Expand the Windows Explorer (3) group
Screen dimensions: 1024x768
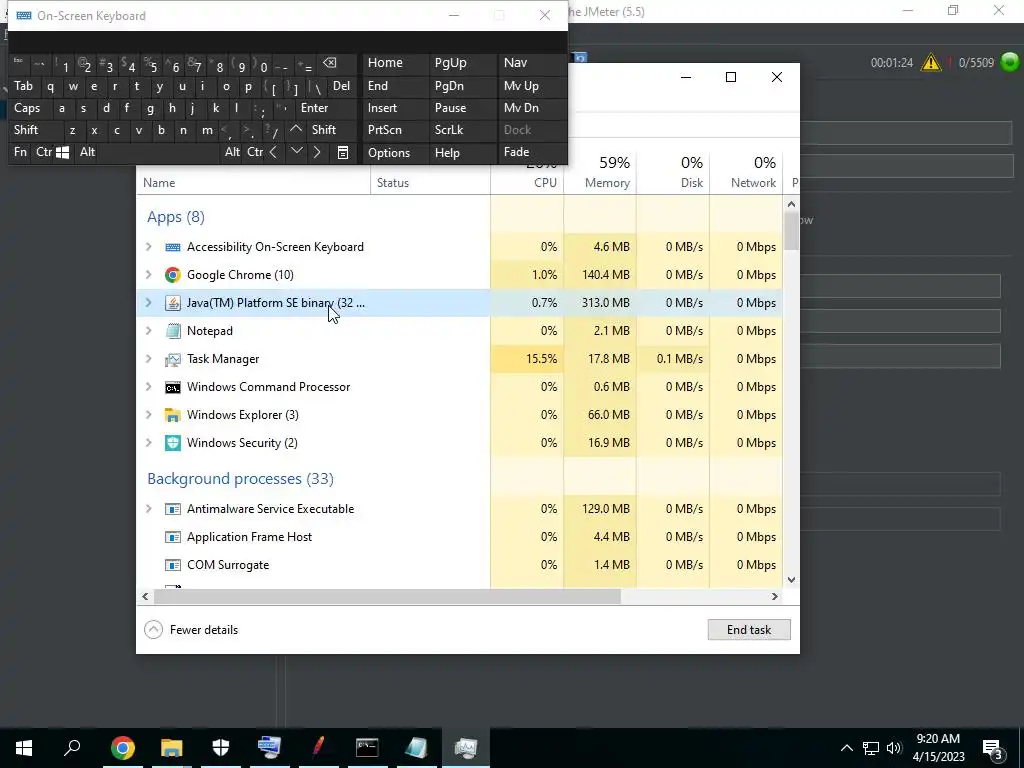pos(148,415)
